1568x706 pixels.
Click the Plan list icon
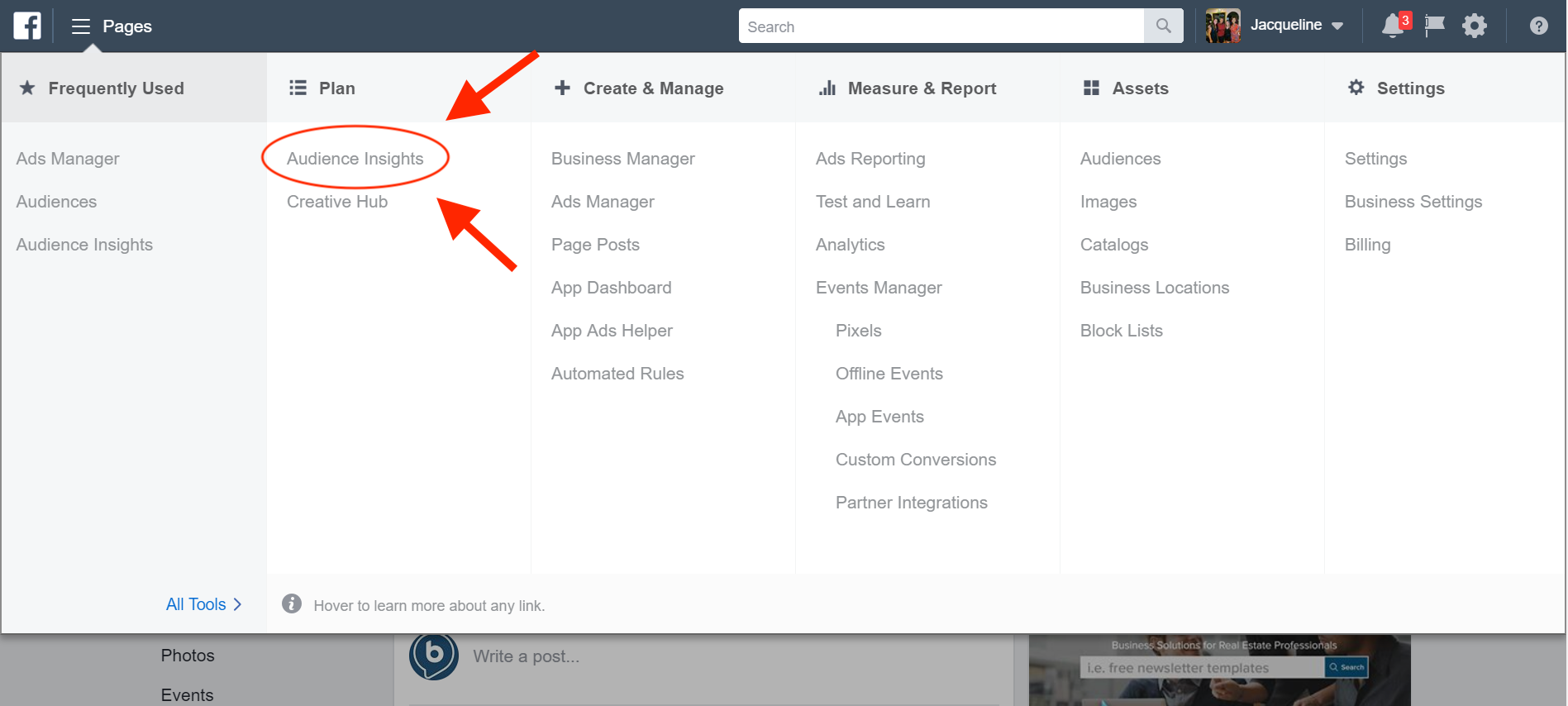pos(298,88)
